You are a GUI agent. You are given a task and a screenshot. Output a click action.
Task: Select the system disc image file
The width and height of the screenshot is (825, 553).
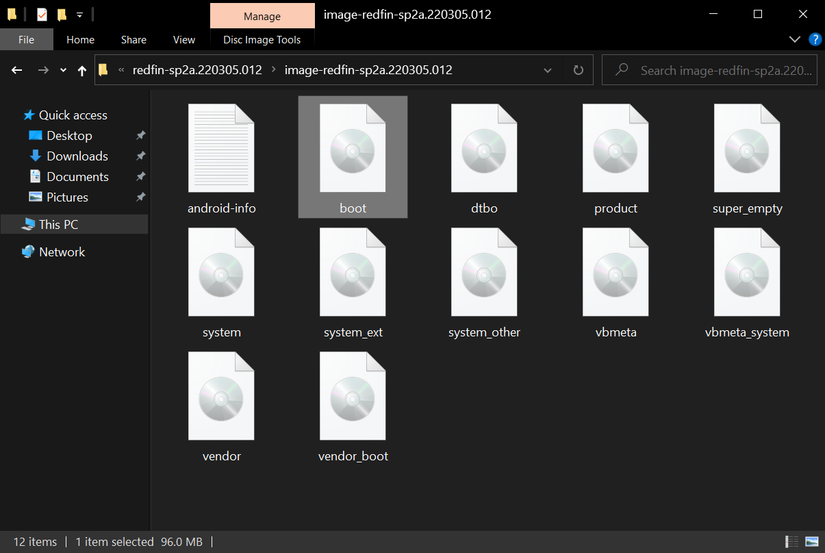(x=221, y=272)
